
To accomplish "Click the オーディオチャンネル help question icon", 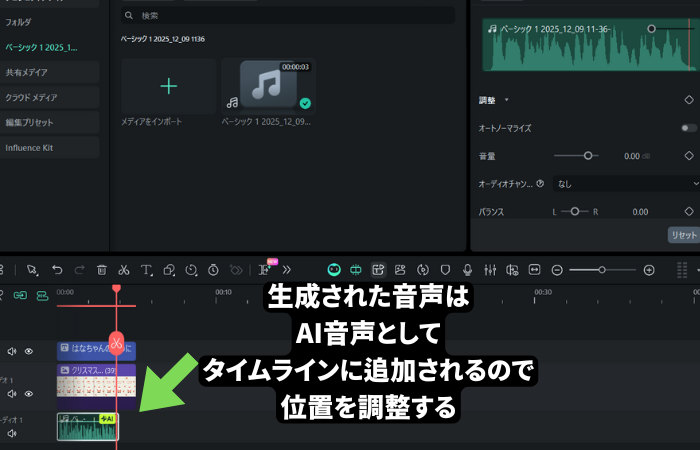I will [540, 183].
